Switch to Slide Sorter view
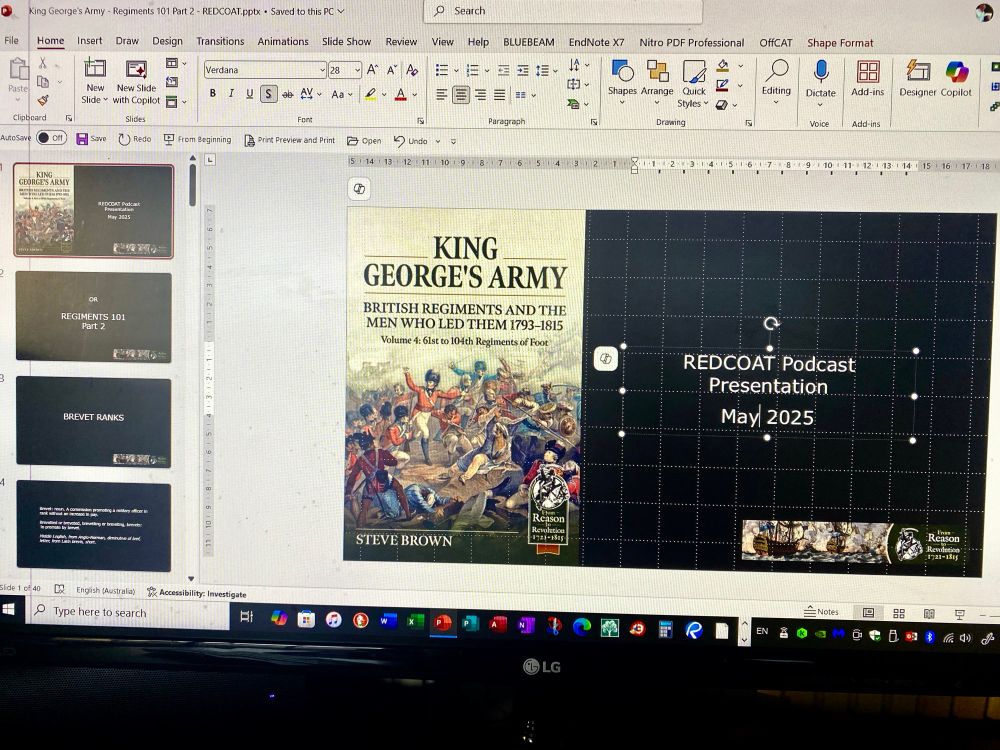Image resolution: width=1000 pixels, height=750 pixels. point(899,613)
